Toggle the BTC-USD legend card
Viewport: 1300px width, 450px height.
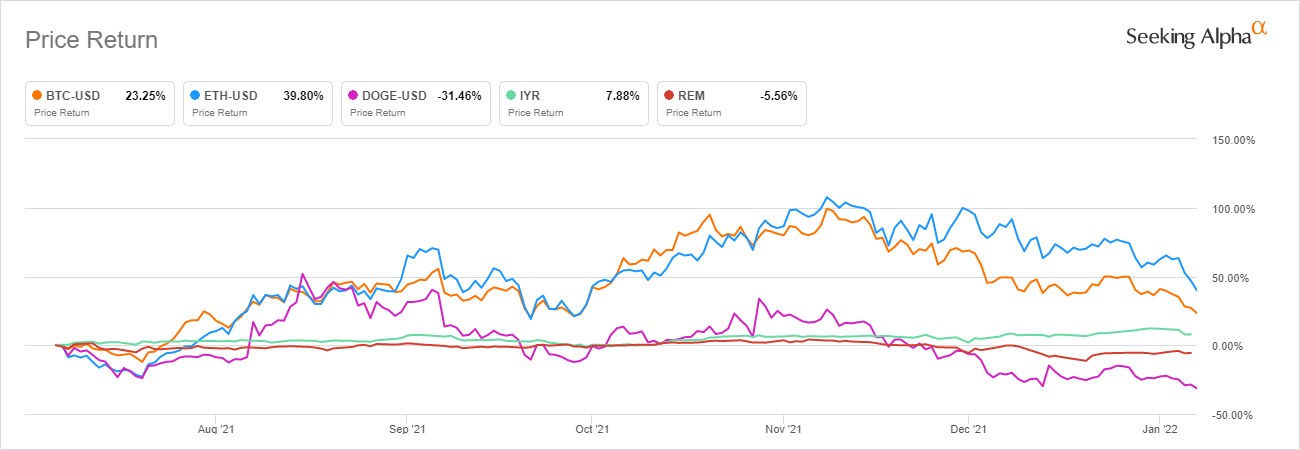click(x=99, y=103)
